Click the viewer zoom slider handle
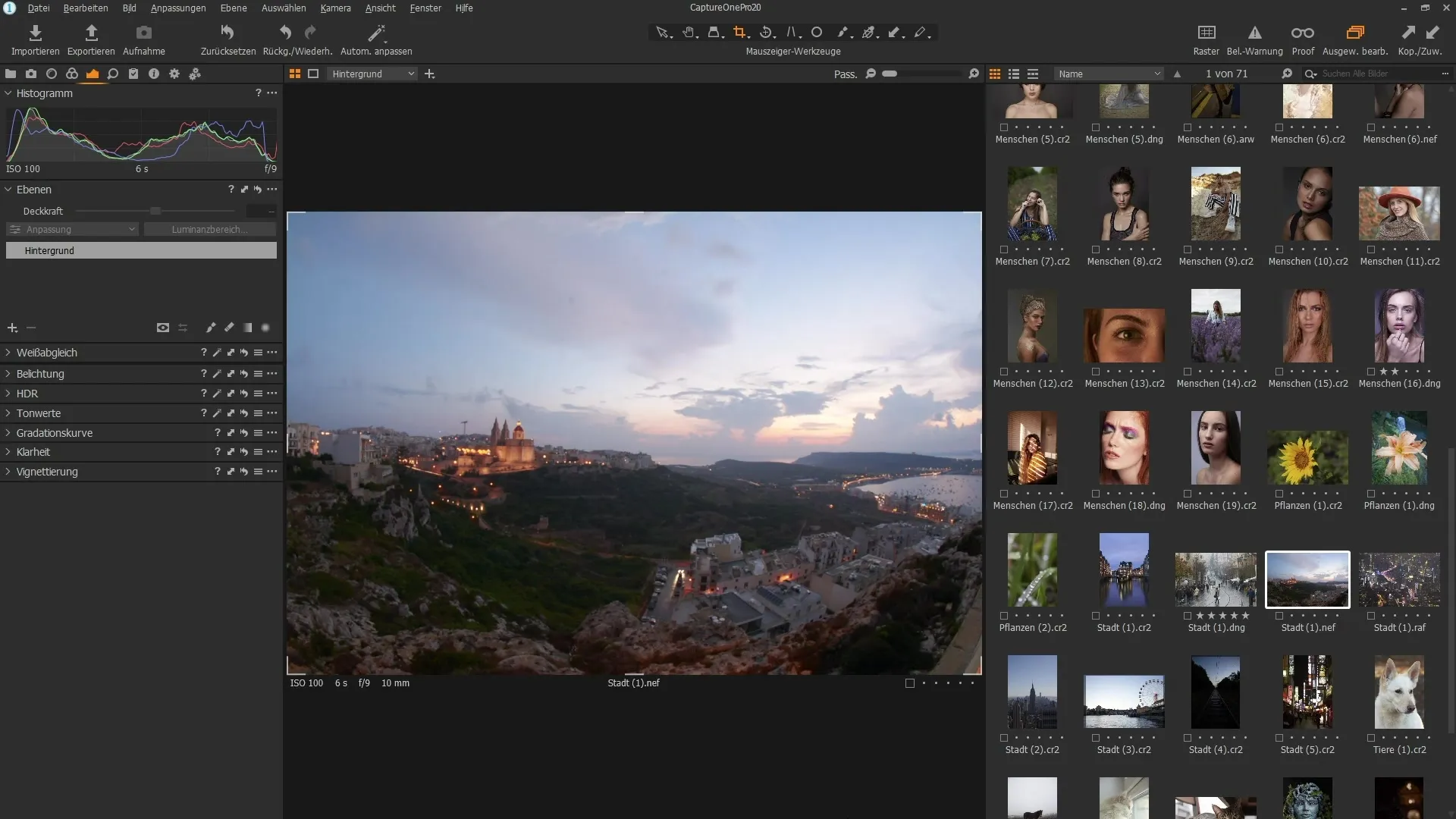 point(890,74)
